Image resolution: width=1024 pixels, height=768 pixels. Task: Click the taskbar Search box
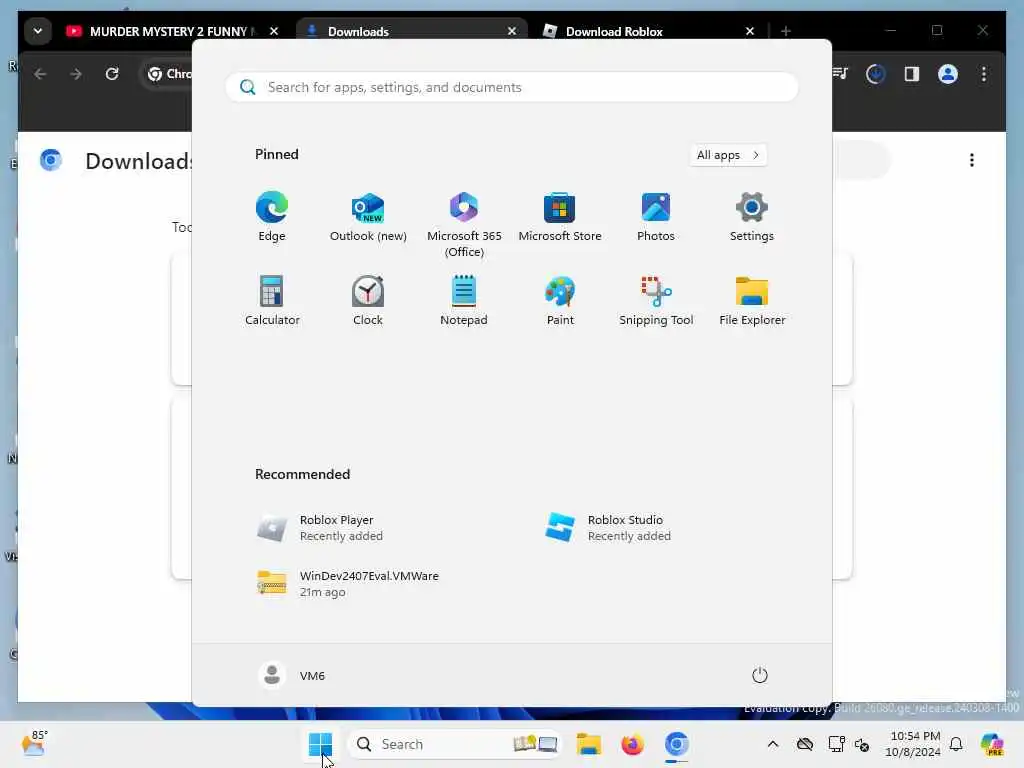coord(455,744)
